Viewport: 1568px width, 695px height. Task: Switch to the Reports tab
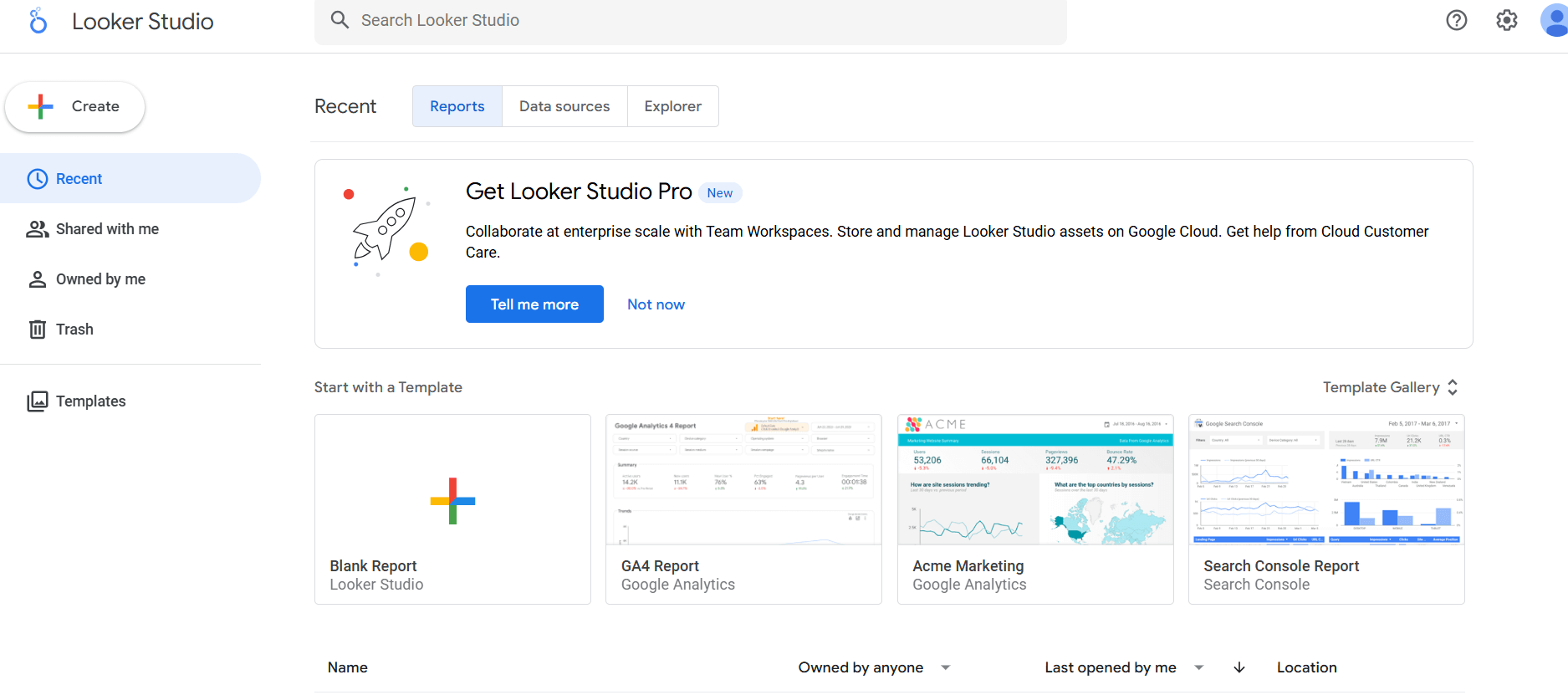tap(457, 106)
